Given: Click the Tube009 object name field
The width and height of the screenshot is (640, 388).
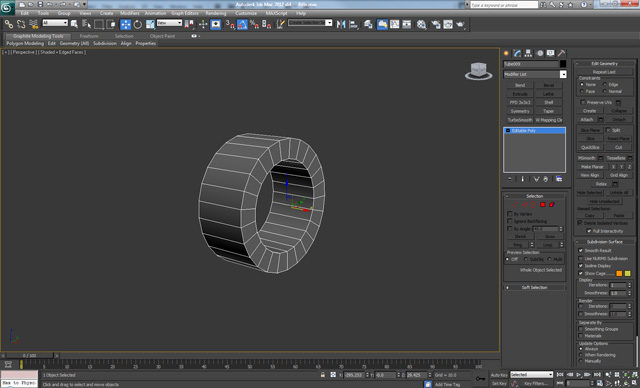Looking at the screenshot, I should [531, 64].
